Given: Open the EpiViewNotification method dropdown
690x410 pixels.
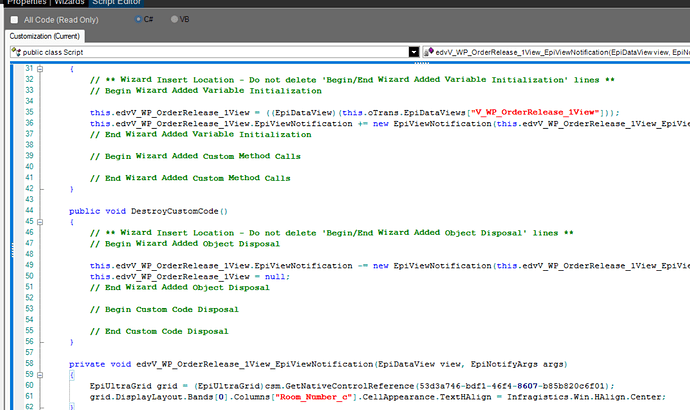Looking at the screenshot, I should pyautogui.click(x=556, y=52).
